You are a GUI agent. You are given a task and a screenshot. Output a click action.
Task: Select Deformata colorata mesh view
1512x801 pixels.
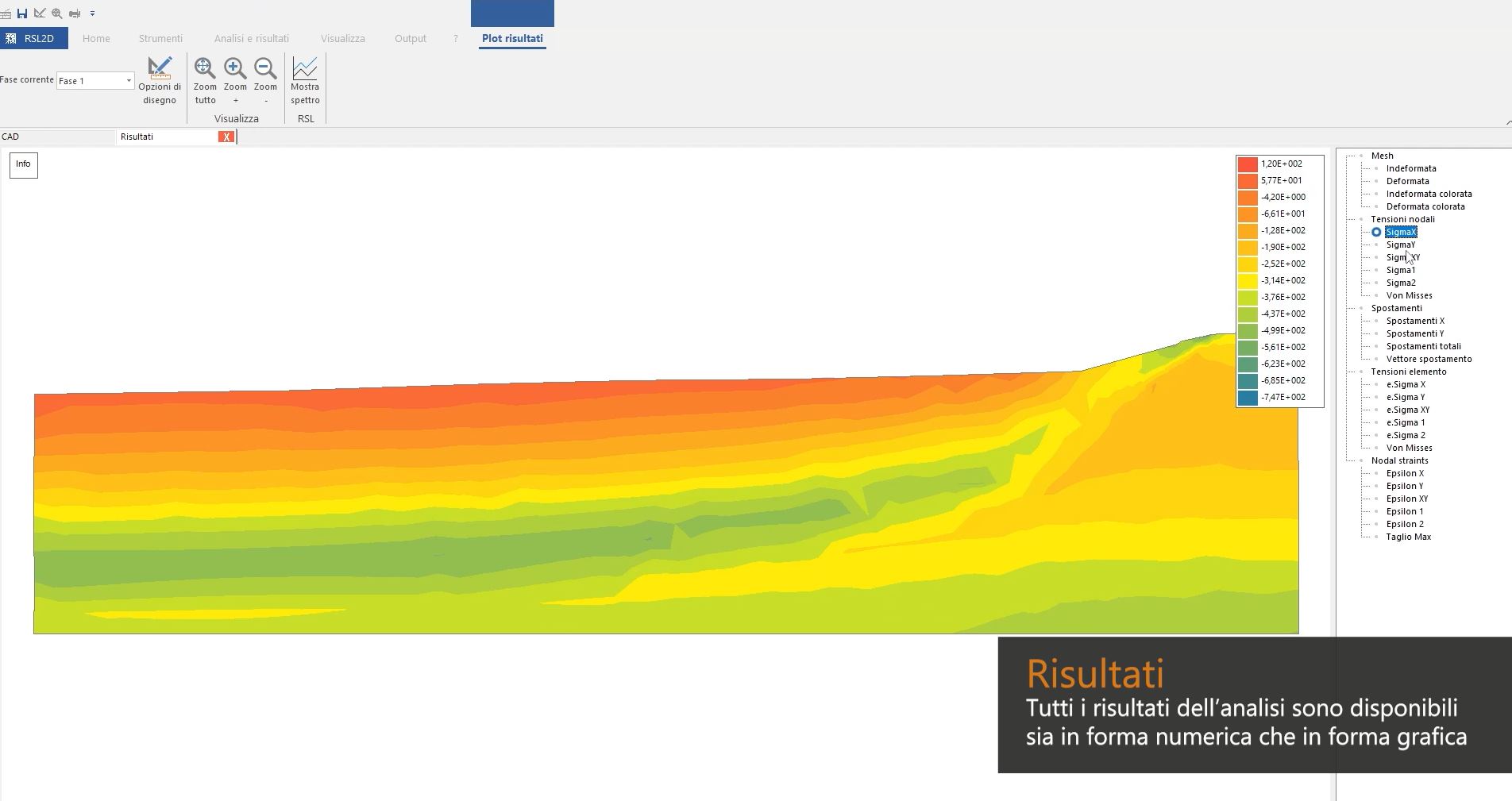pyautogui.click(x=1425, y=206)
